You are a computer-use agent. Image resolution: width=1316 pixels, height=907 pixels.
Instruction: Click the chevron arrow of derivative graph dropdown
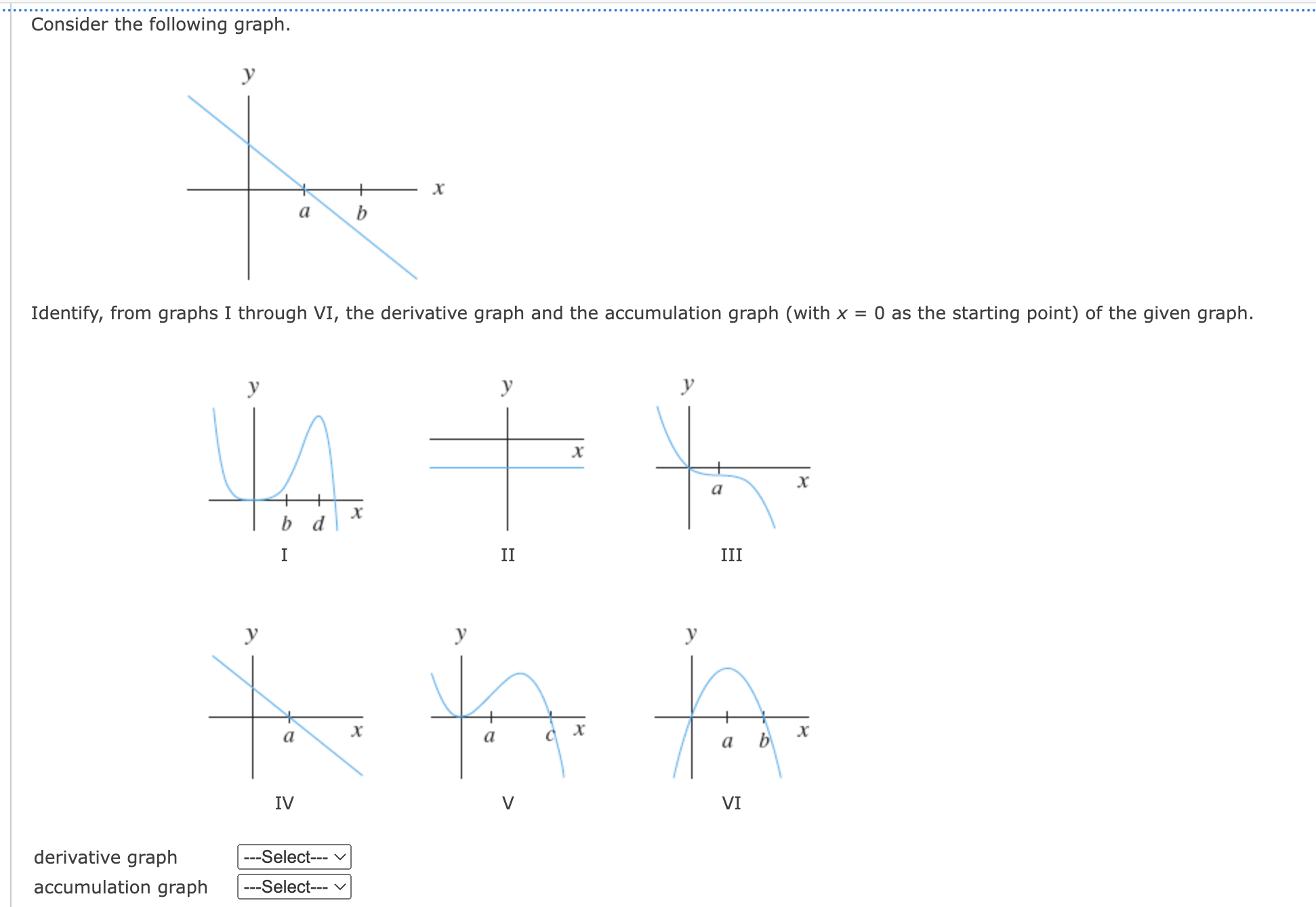(340, 858)
